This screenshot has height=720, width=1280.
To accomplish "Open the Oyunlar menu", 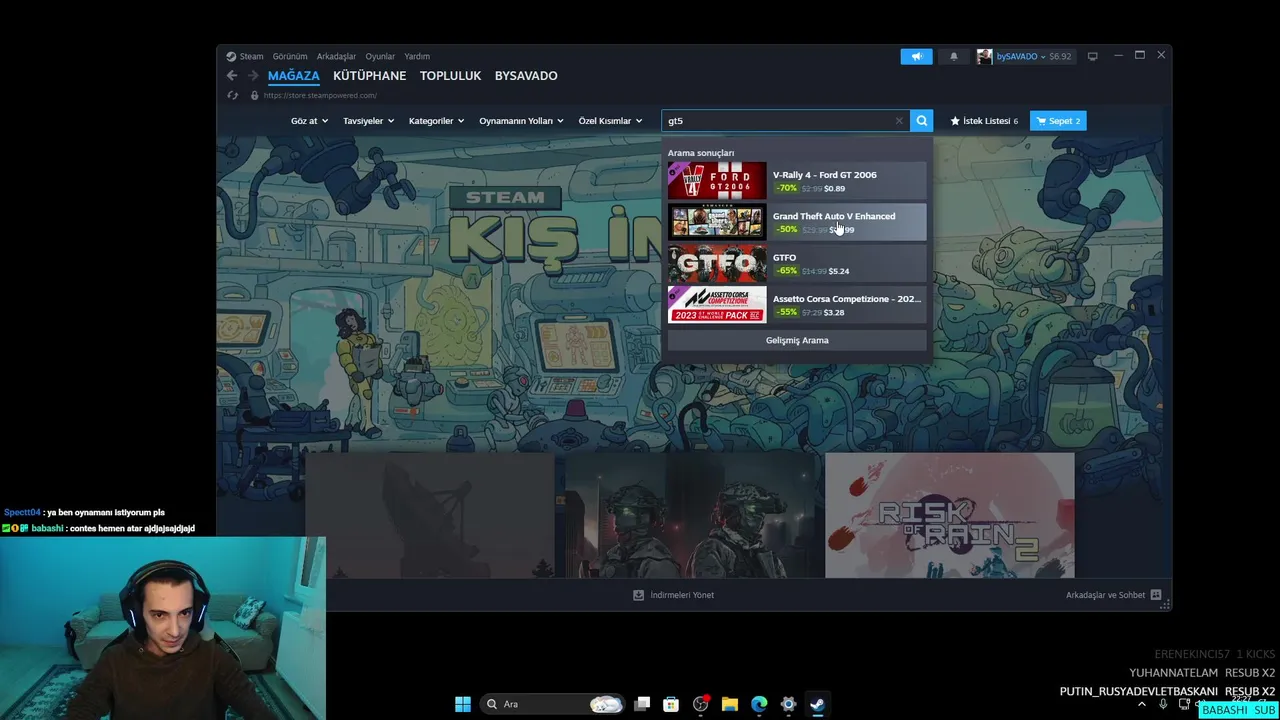I will tap(380, 56).
